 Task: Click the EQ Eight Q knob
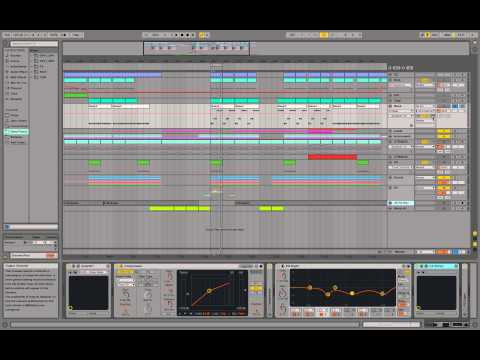283,309
